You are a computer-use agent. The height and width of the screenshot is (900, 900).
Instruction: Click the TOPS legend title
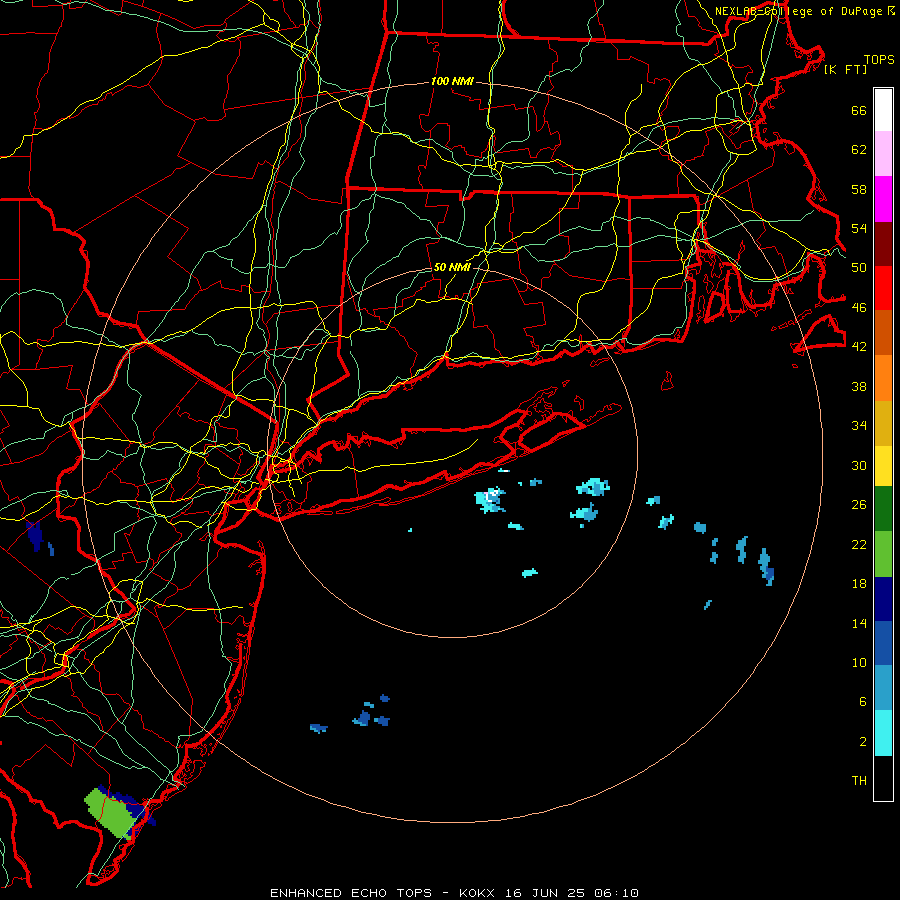point(879,59)
